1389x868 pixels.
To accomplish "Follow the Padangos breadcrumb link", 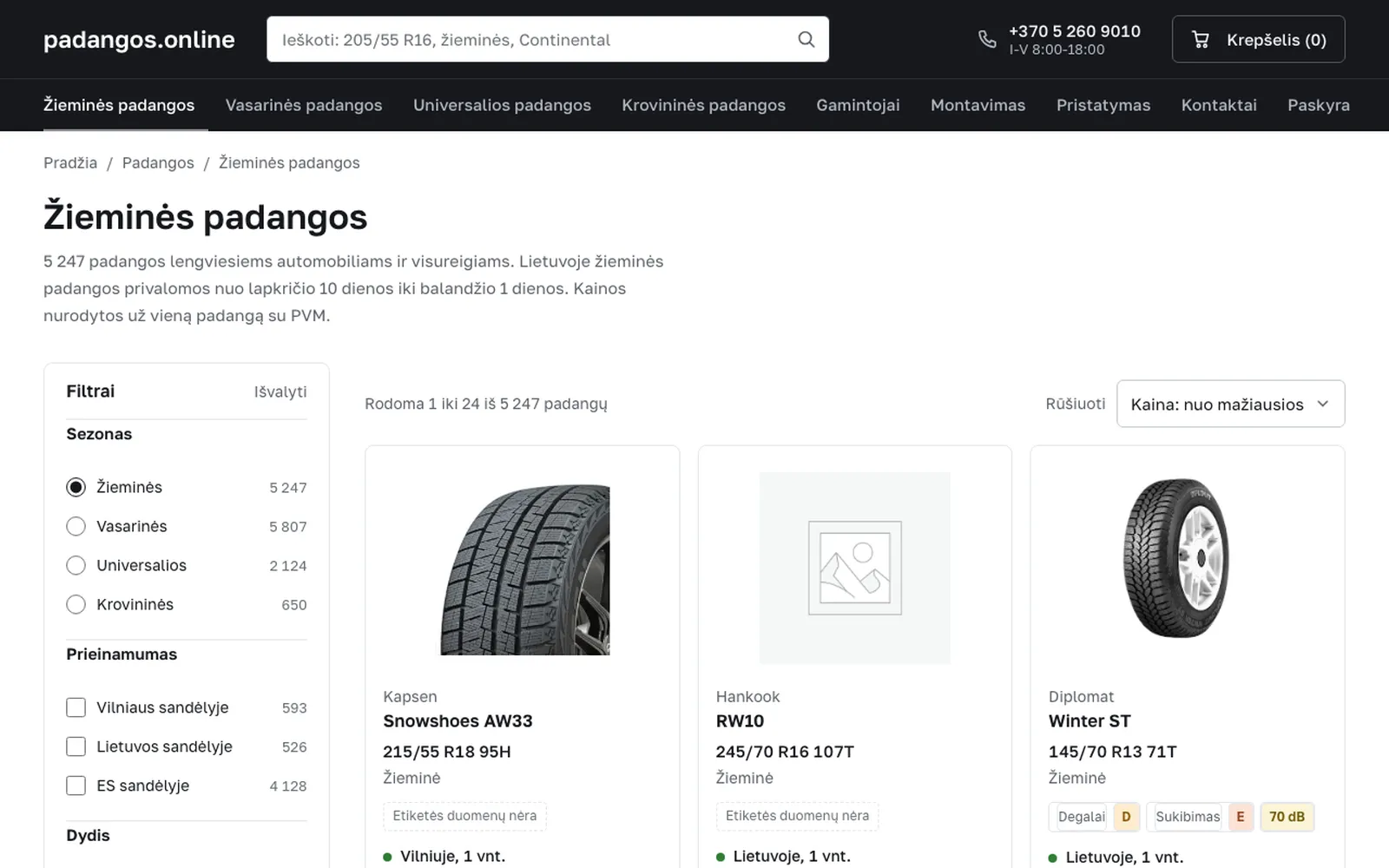I will pos(158,162).
